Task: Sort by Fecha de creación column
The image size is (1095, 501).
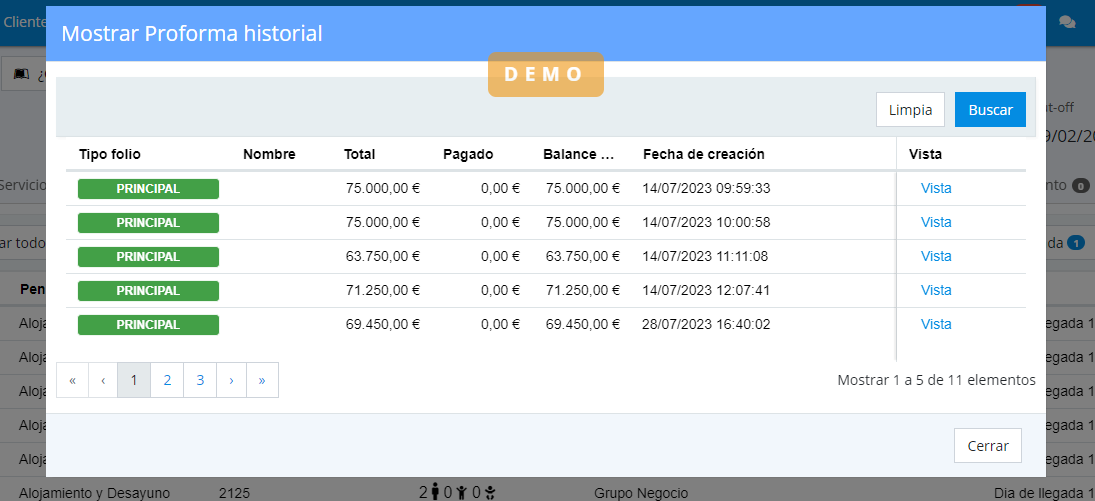Action: click(703, 154)
